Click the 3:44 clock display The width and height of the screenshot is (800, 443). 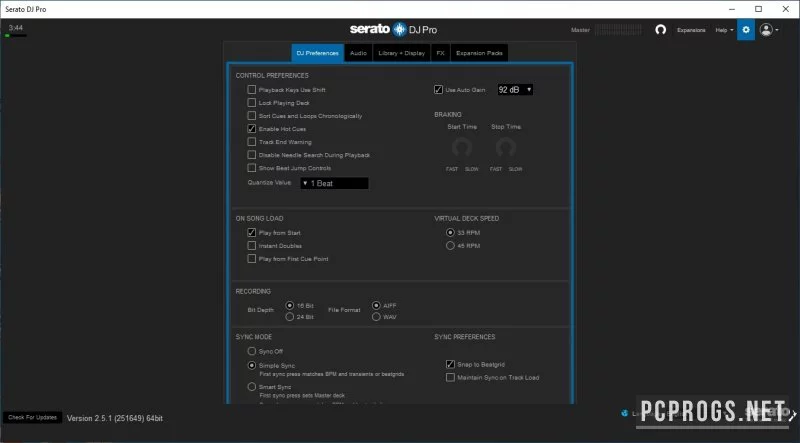[16, 28]
